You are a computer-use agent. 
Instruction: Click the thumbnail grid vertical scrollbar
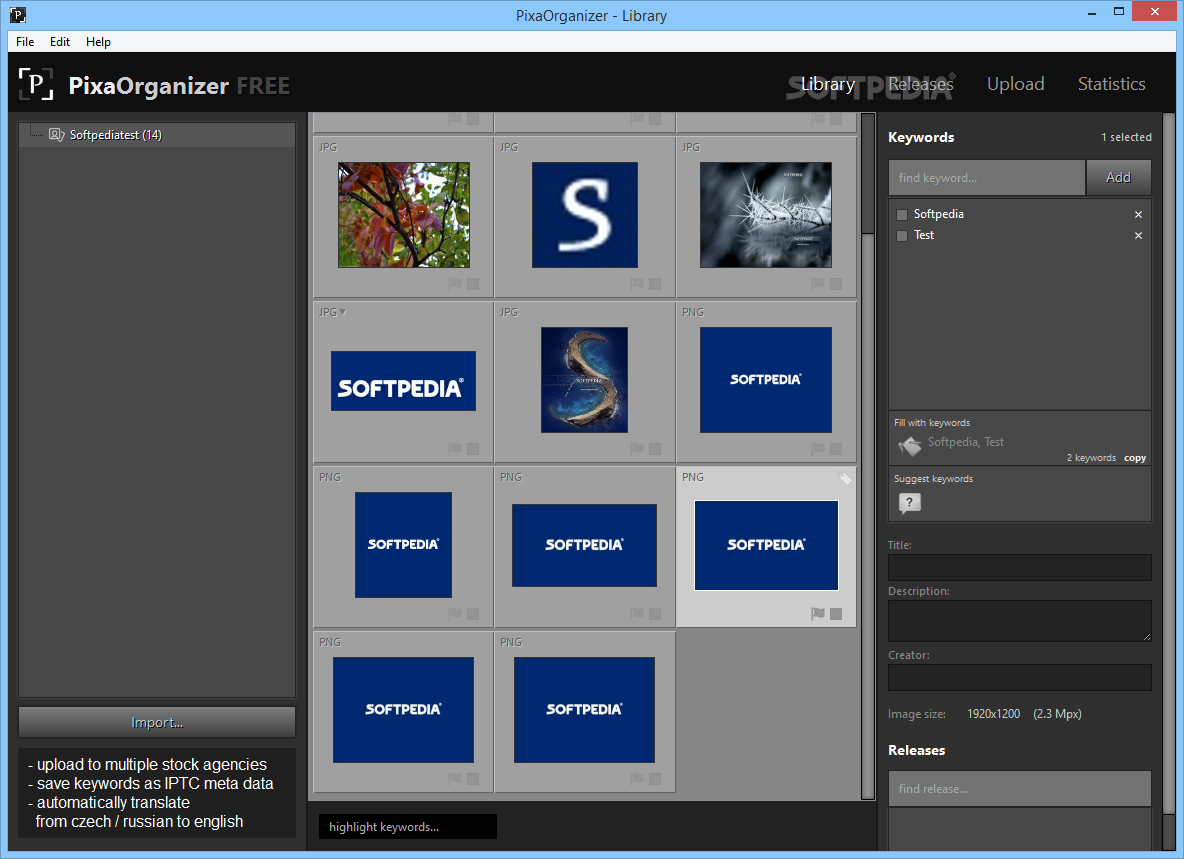[x=868, y=455]
